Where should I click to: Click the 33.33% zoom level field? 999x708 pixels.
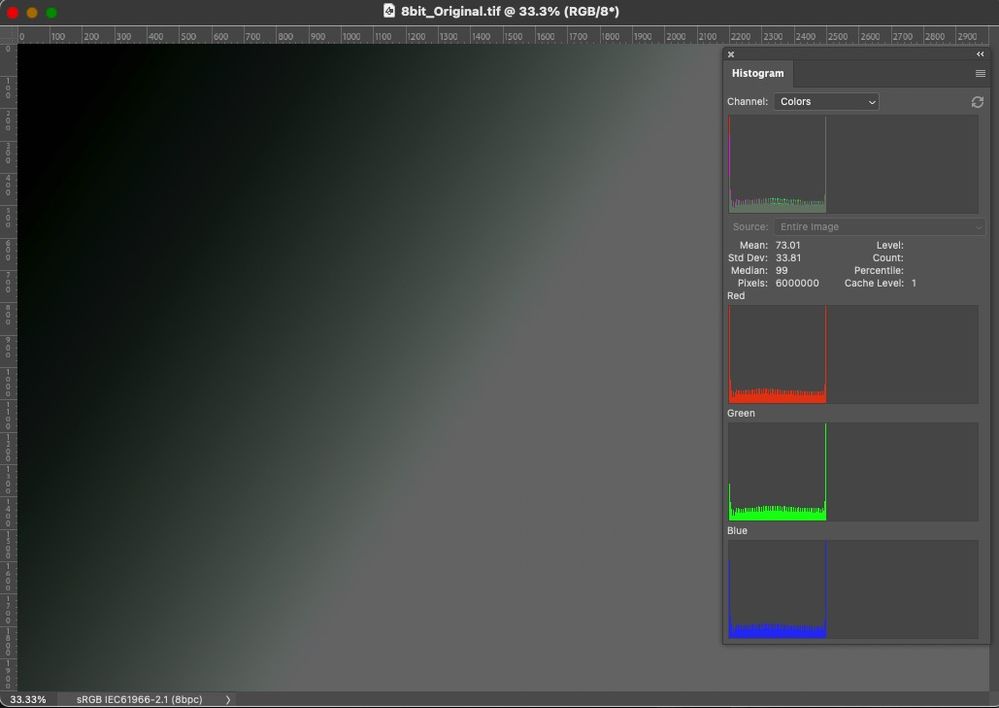[x=28, y=699]
